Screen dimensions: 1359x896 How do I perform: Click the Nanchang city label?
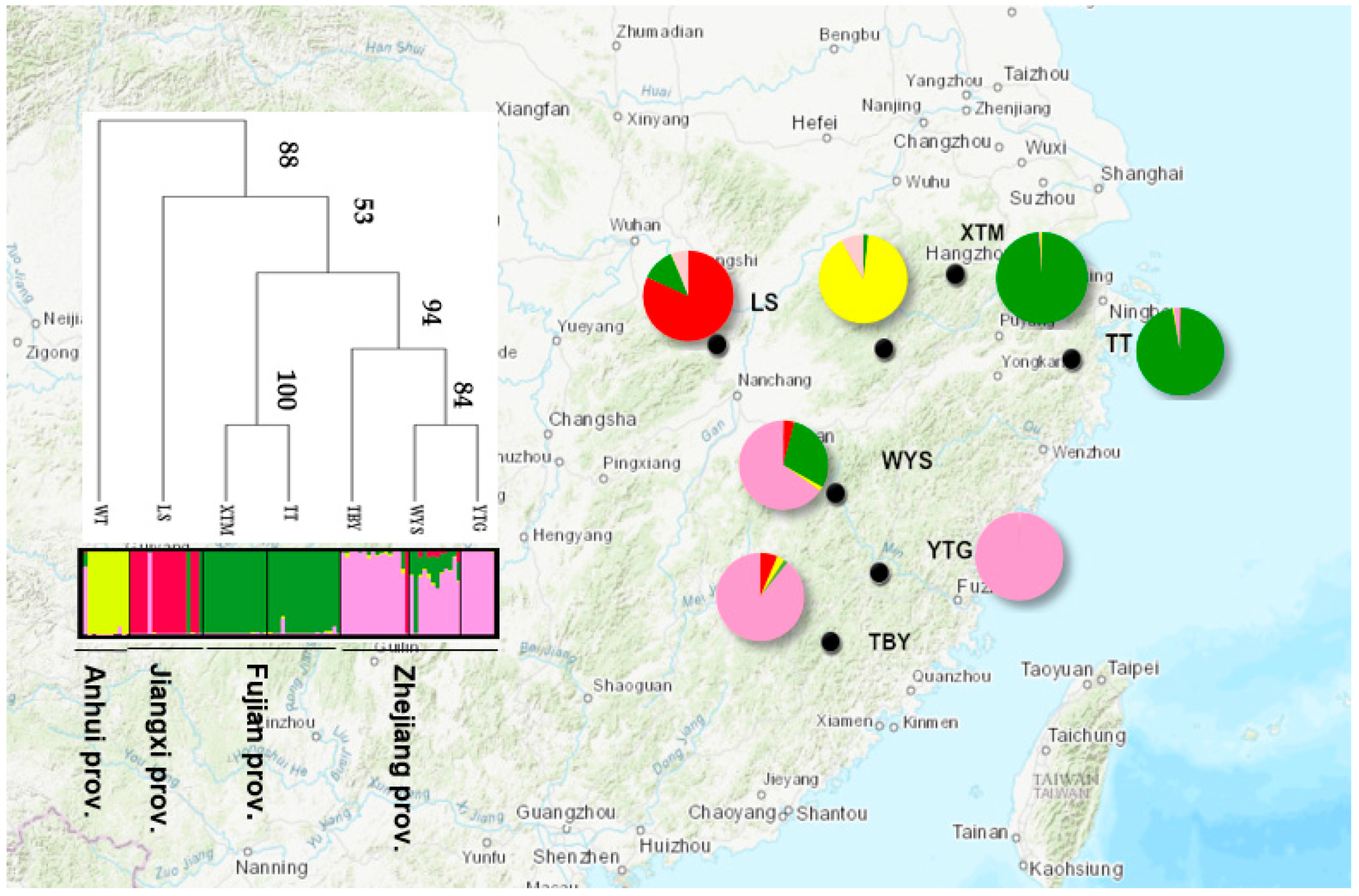tap(774, 380)
